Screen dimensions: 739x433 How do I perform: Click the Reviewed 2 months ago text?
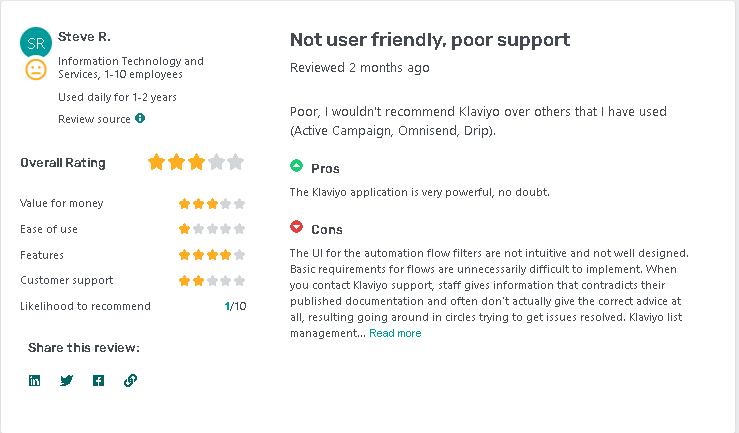(x=360, y=68)
